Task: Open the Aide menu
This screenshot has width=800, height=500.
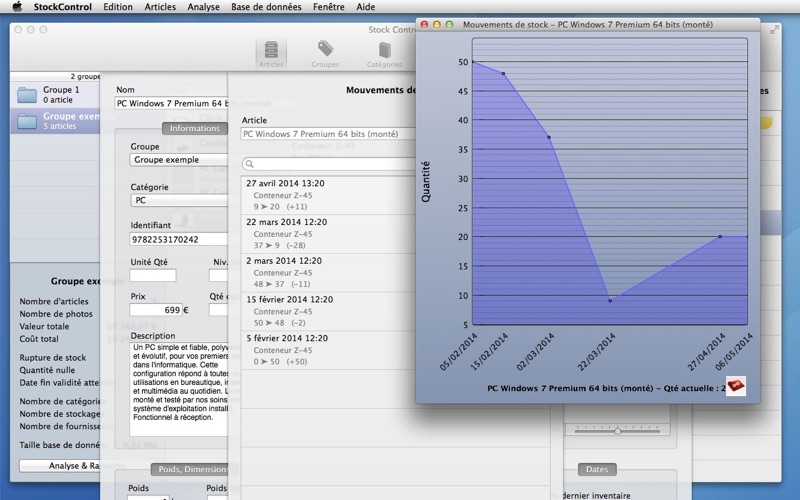Action: 365,7
